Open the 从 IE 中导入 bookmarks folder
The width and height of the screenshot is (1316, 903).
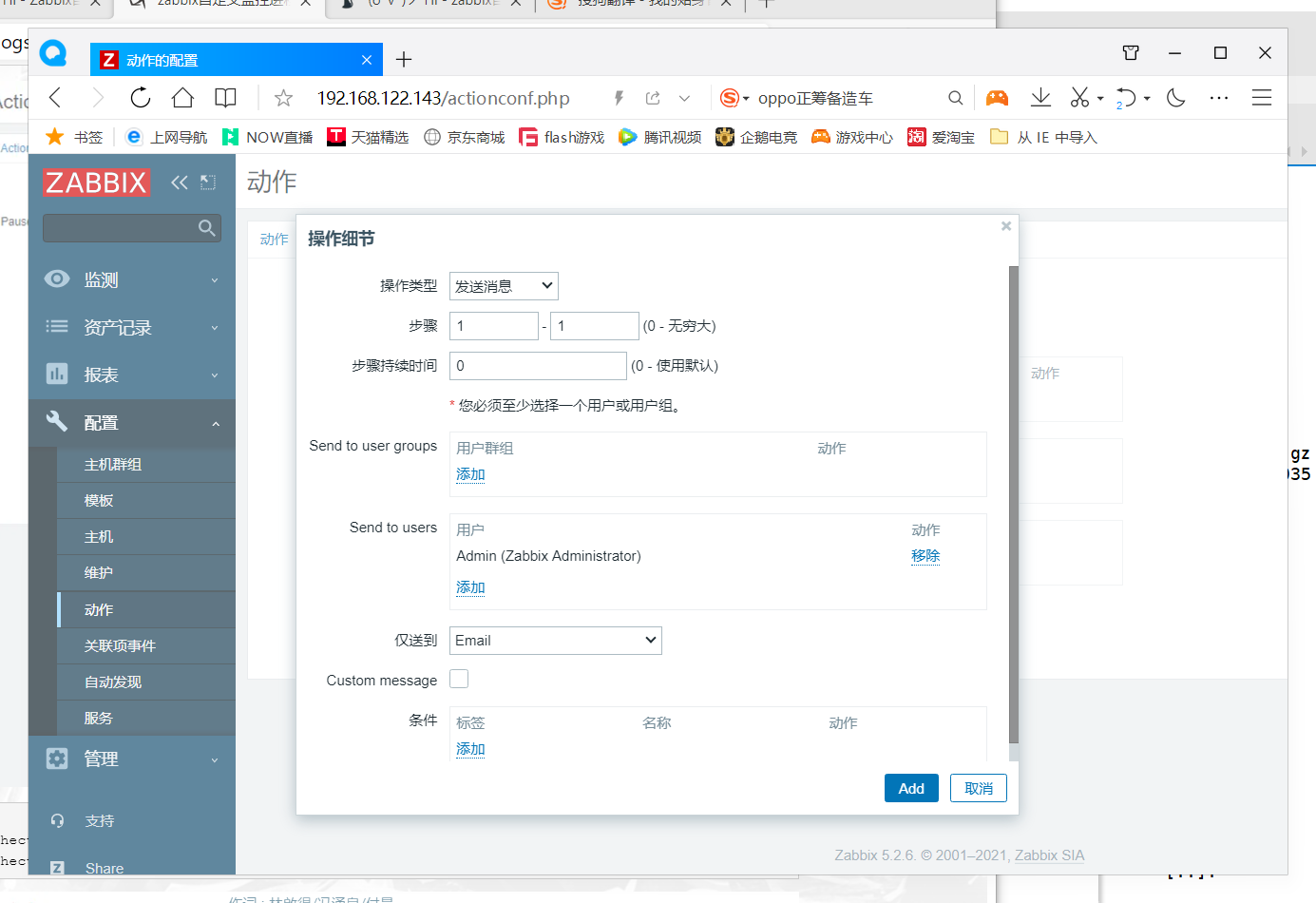(1043, 137)
